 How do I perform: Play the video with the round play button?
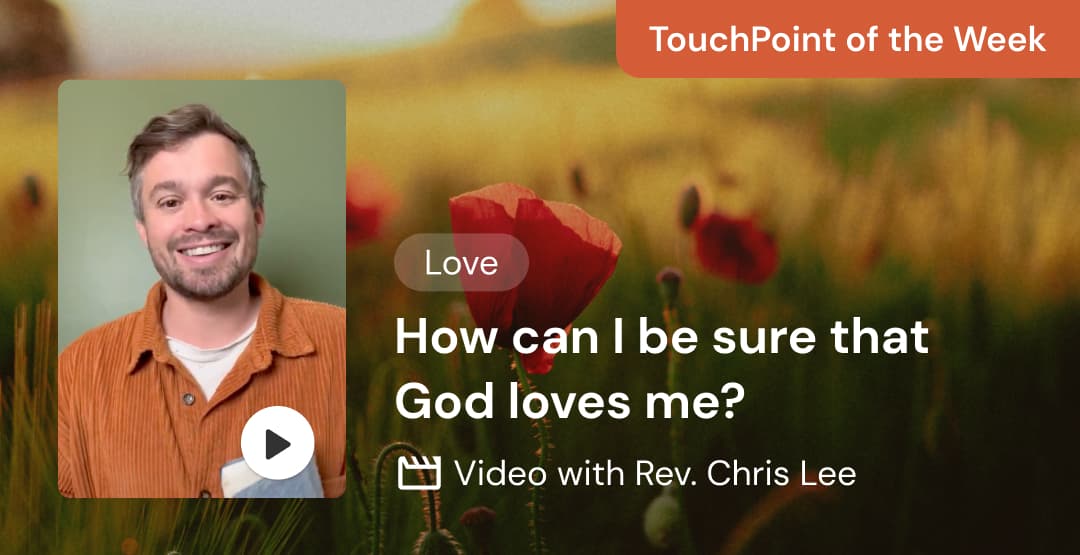click(x=278, y=443)
